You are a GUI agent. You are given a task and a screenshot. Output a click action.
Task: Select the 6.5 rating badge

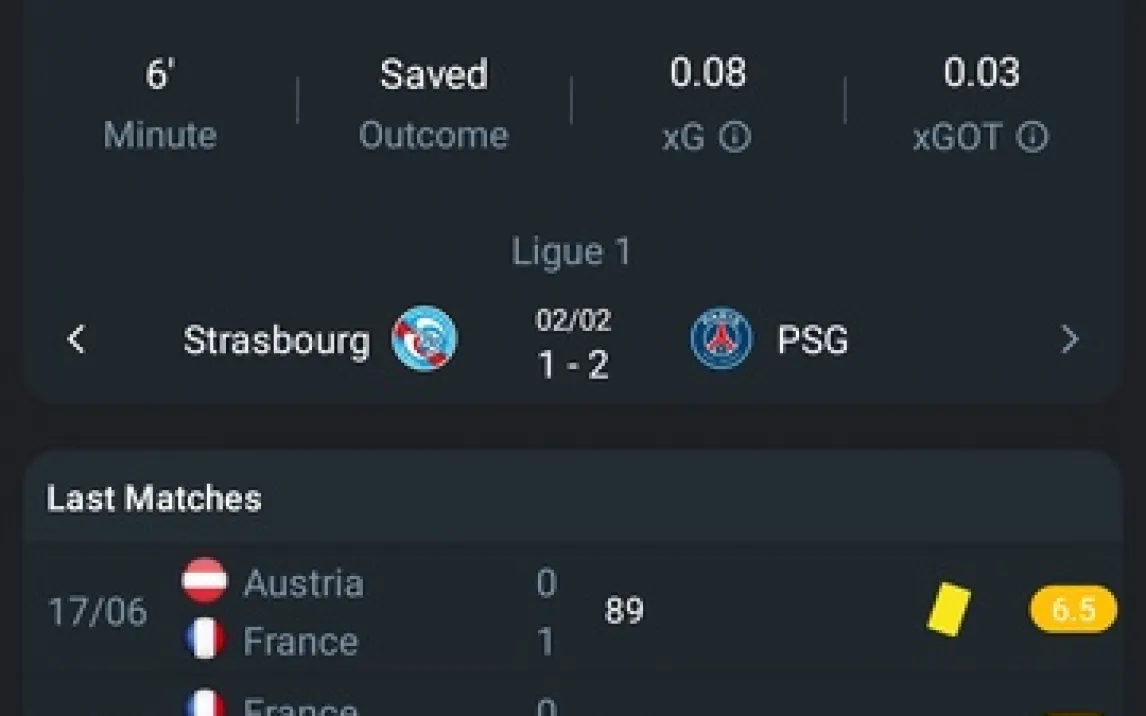(x=1073, y=609)
